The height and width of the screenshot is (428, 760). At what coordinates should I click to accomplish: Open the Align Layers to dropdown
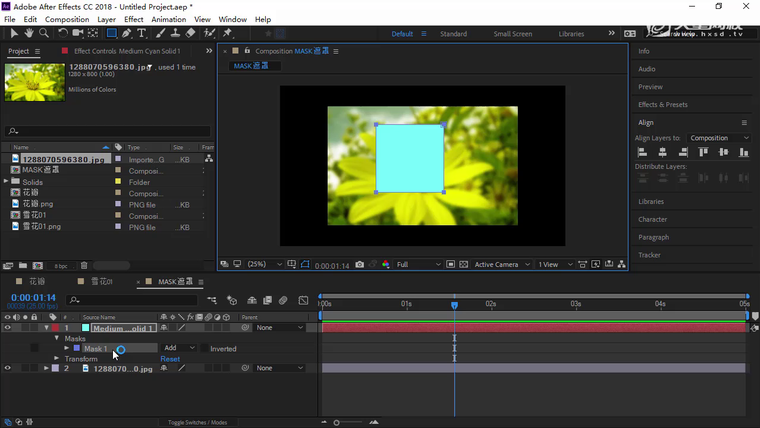(x=719, y=138)
